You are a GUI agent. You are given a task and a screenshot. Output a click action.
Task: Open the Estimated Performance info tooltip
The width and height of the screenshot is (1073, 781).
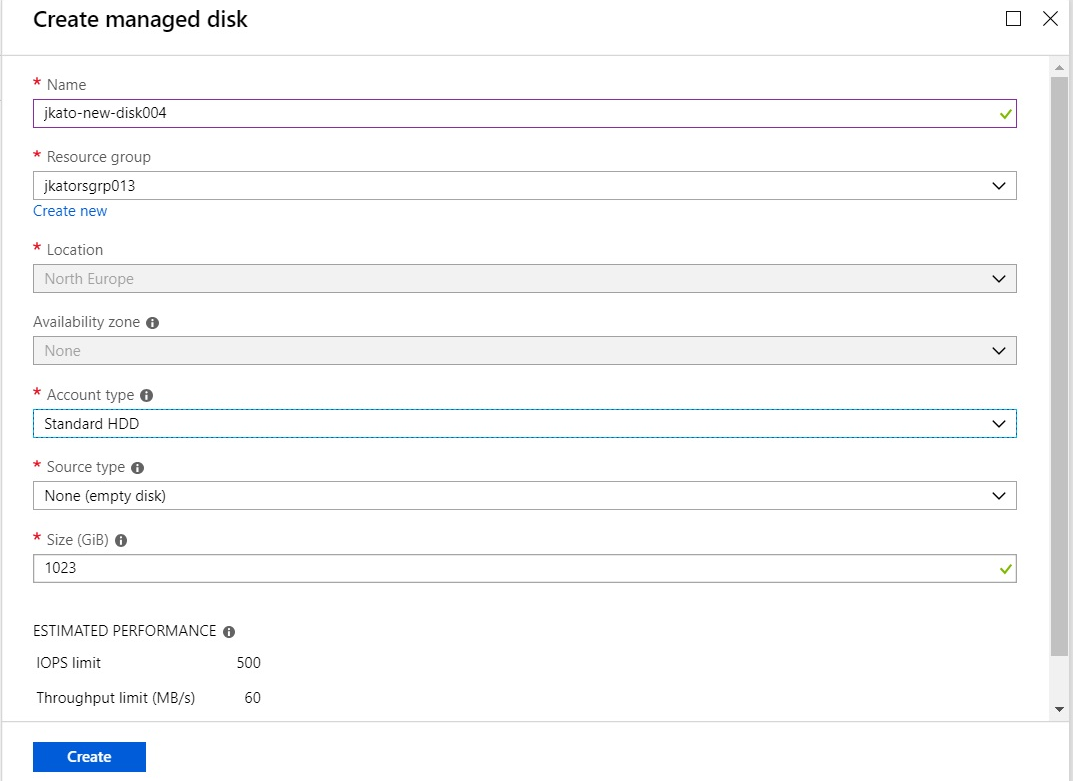click(x=229, y=631)
